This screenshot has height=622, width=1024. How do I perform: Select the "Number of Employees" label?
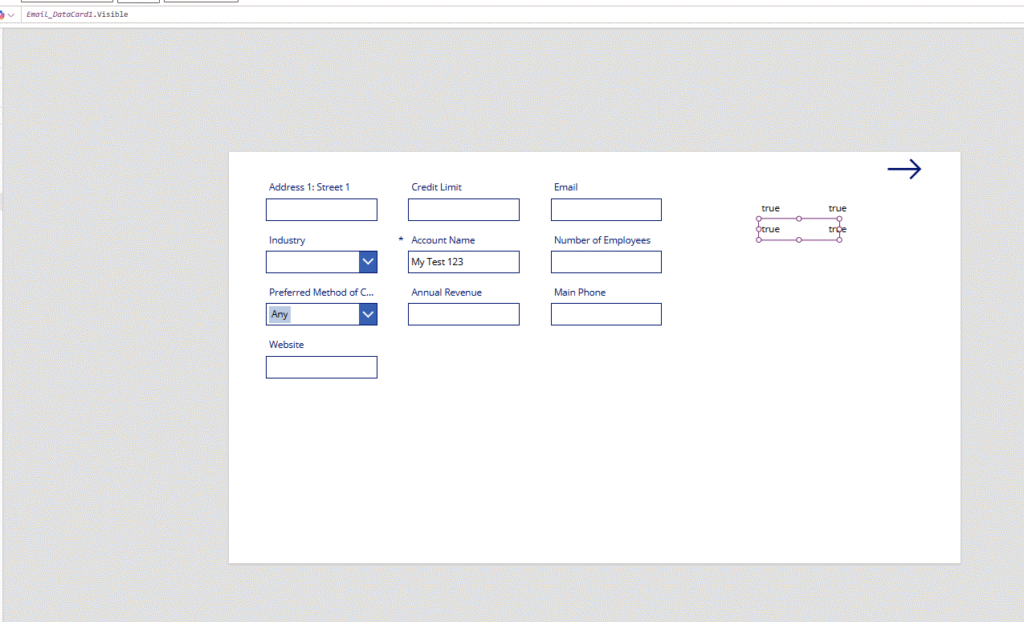tap(602, 240)
